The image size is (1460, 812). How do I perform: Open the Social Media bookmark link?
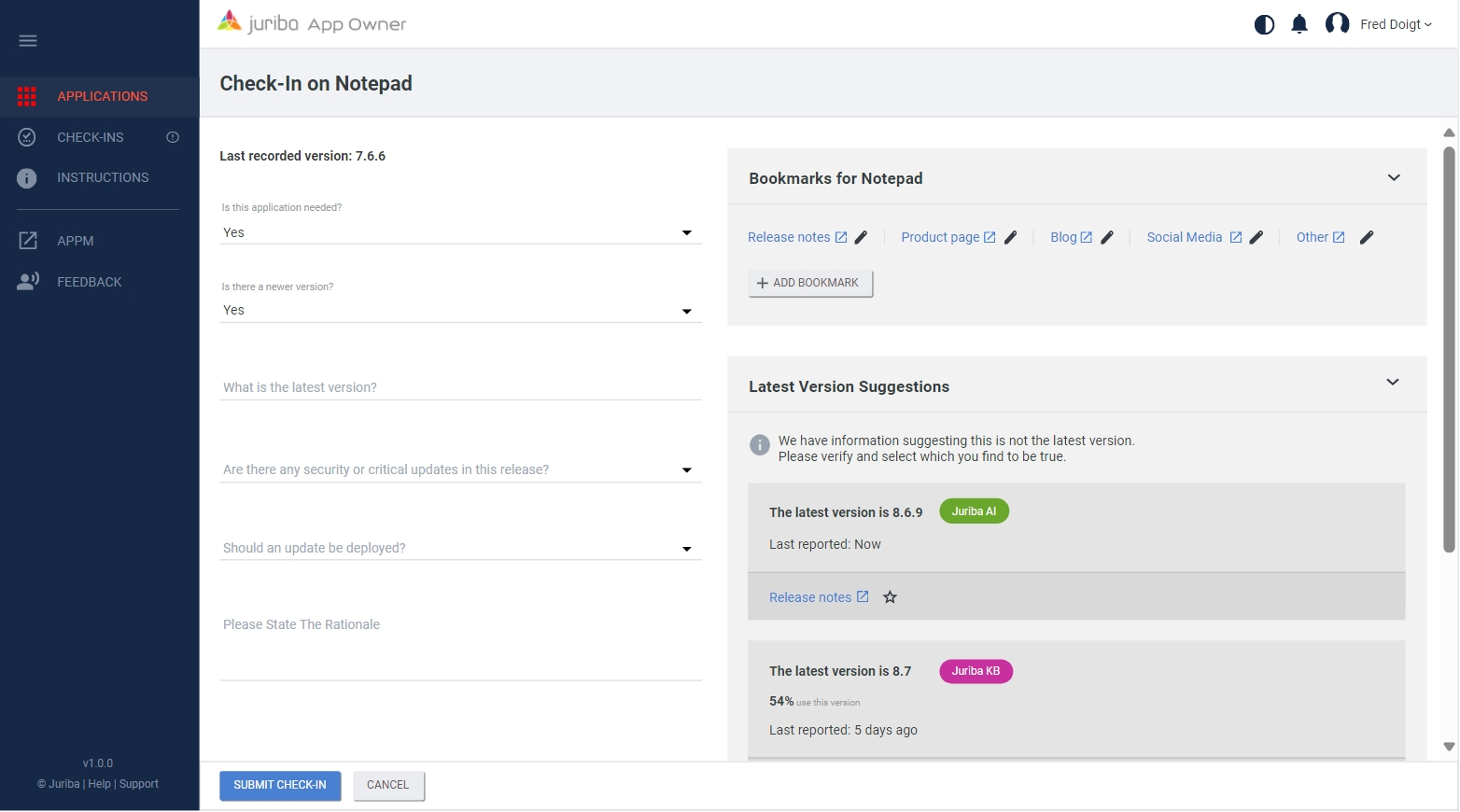[1194, 237]
